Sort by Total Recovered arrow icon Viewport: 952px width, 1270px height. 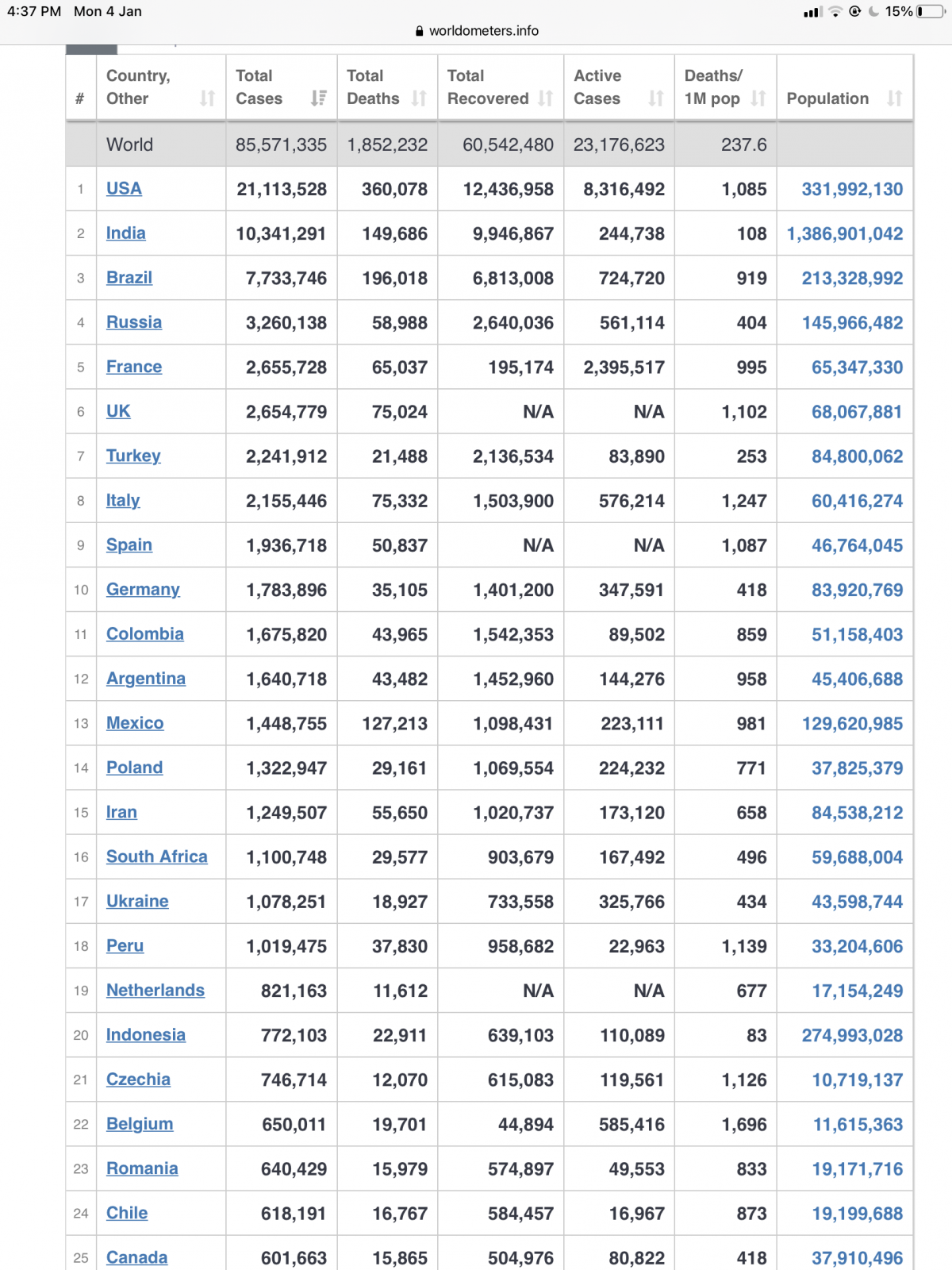[545, 98]
